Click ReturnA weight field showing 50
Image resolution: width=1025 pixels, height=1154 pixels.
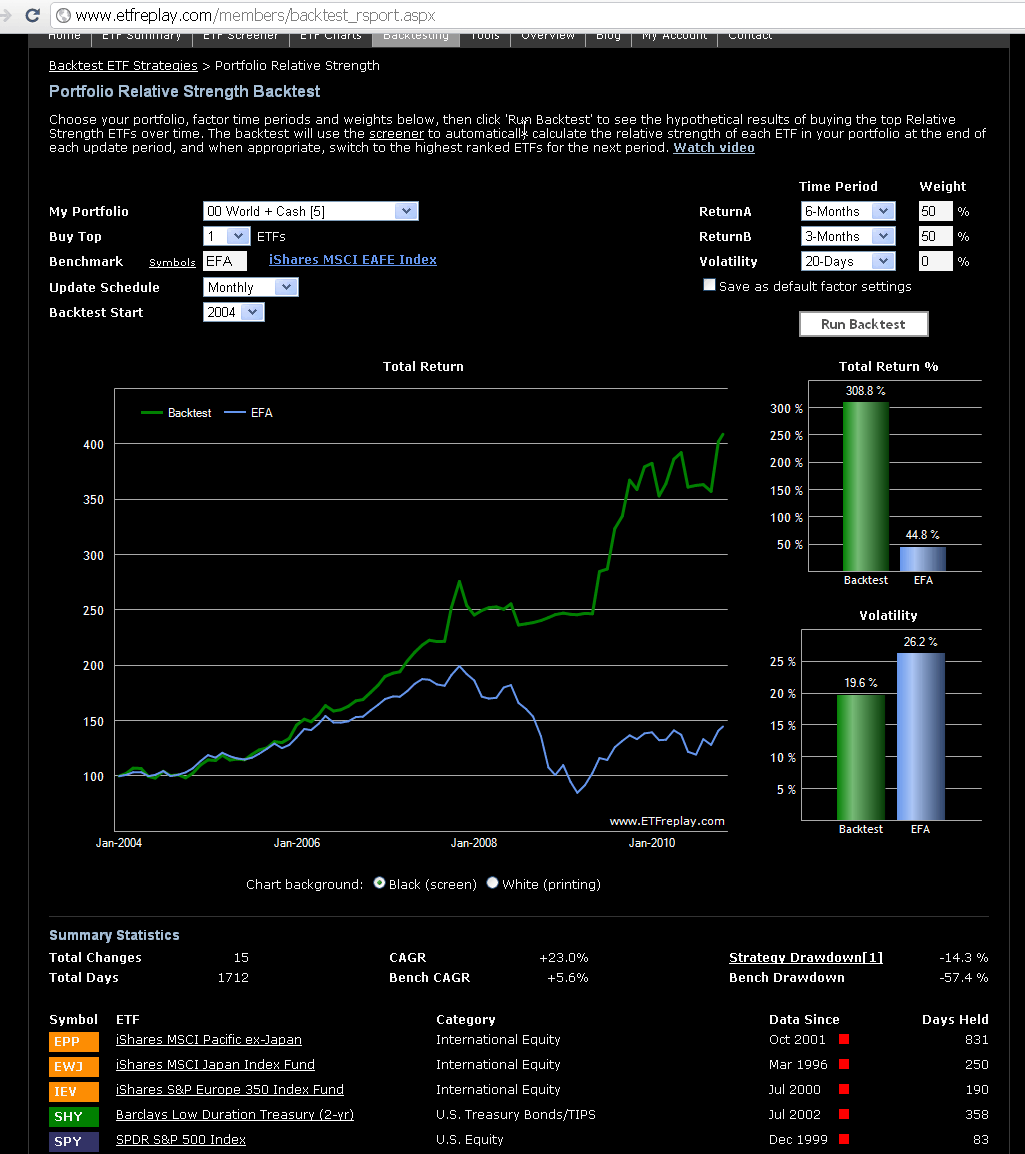pos(935,211)
